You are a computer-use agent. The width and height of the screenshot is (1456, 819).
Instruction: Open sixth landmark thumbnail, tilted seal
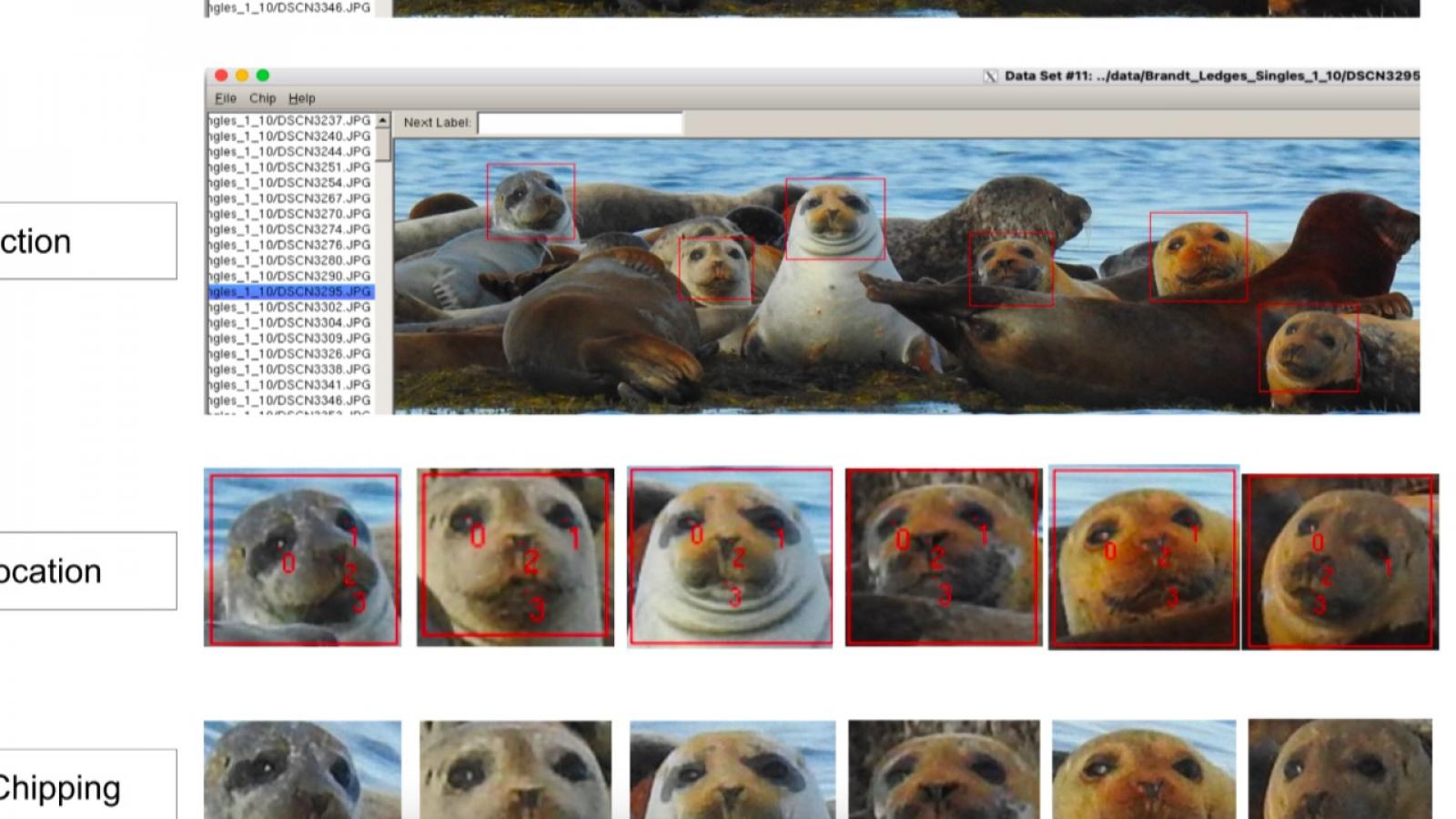(x=1340, y=561)
